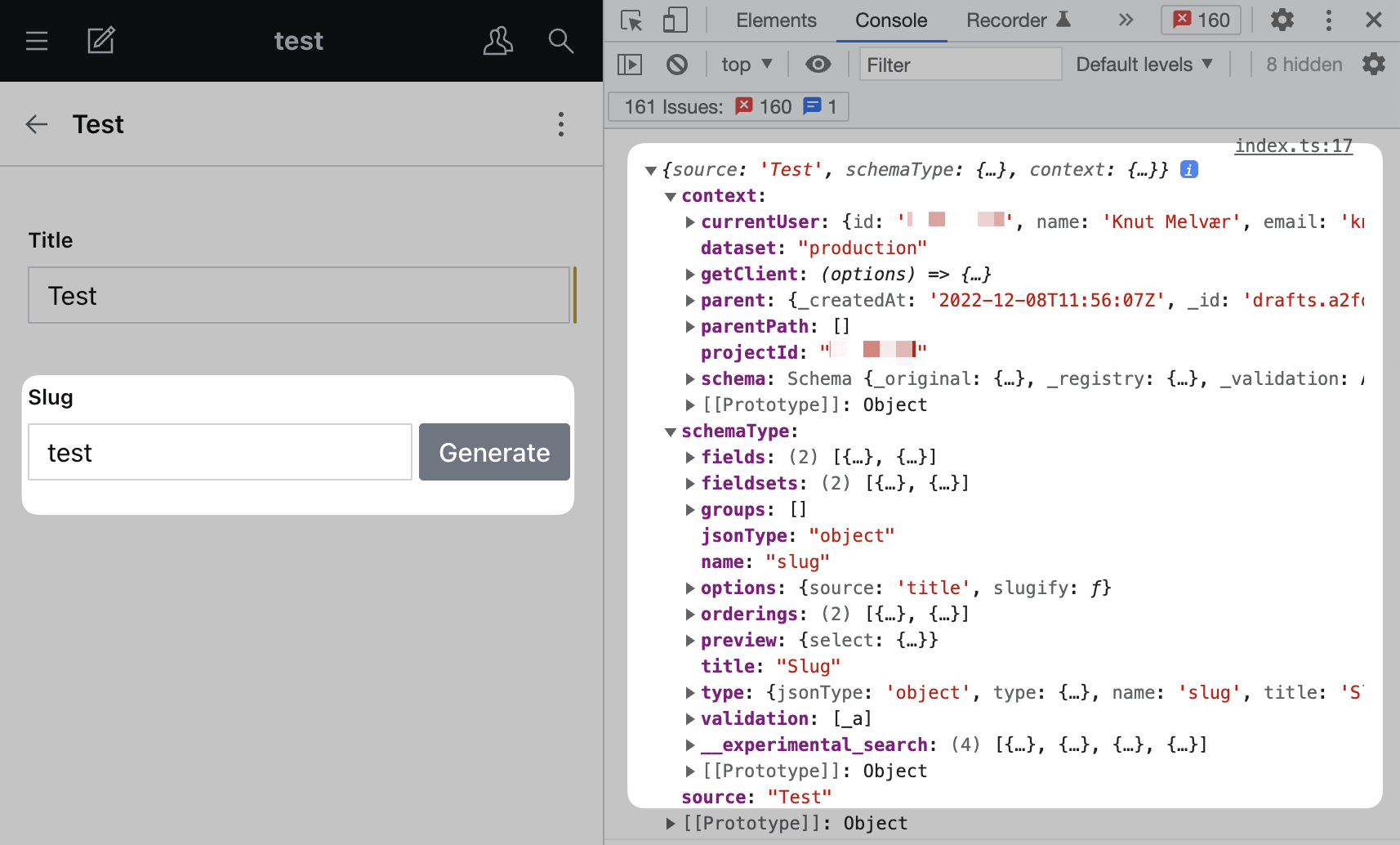
Task: Open the users presence icon
Action: tap(497, 41)
